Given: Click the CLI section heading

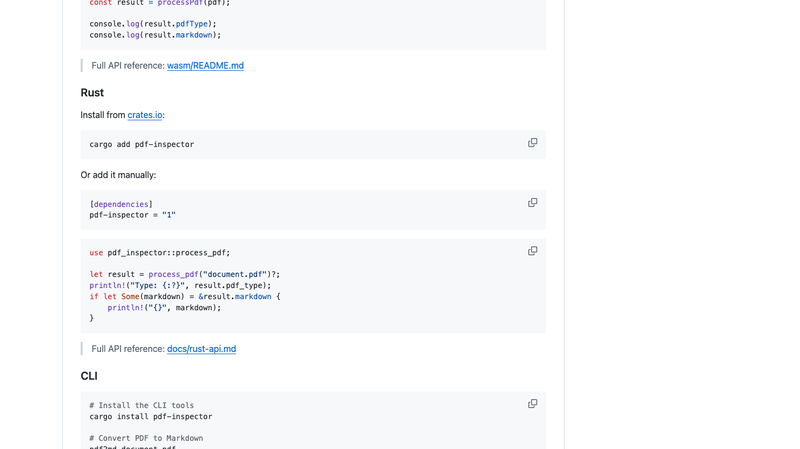Looking at the screenshot, I should pyautogui.click(x=89, y=376).
